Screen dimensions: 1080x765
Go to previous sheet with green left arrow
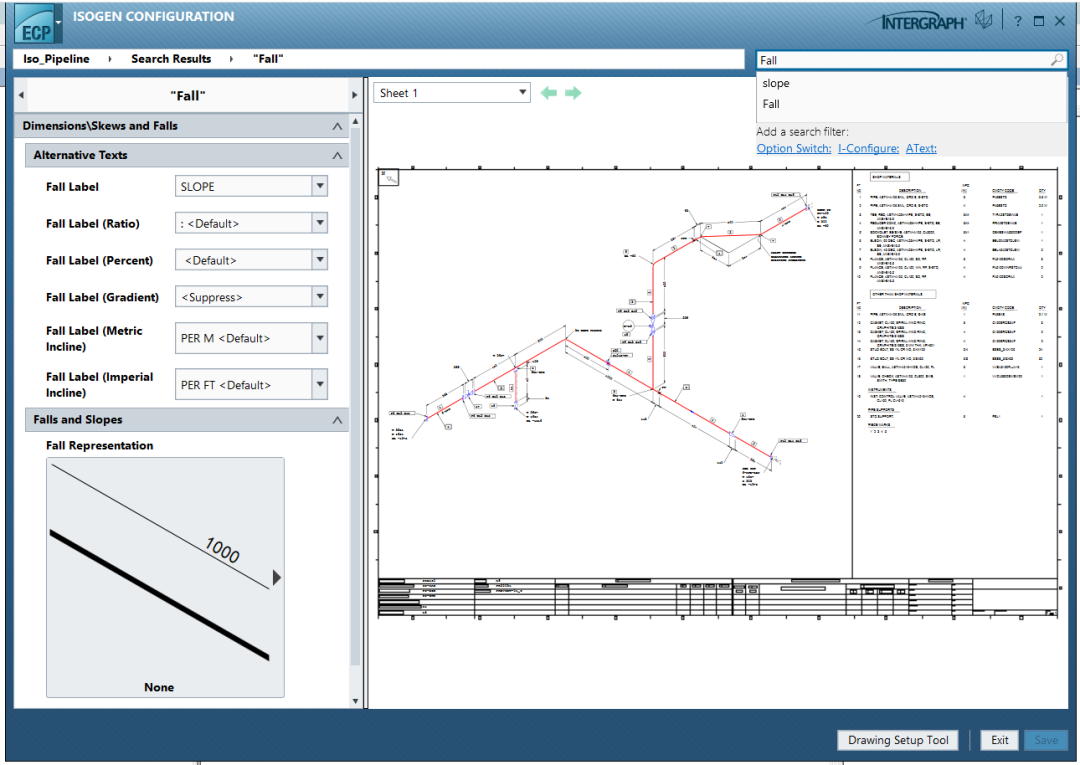(x=549, y=93)
